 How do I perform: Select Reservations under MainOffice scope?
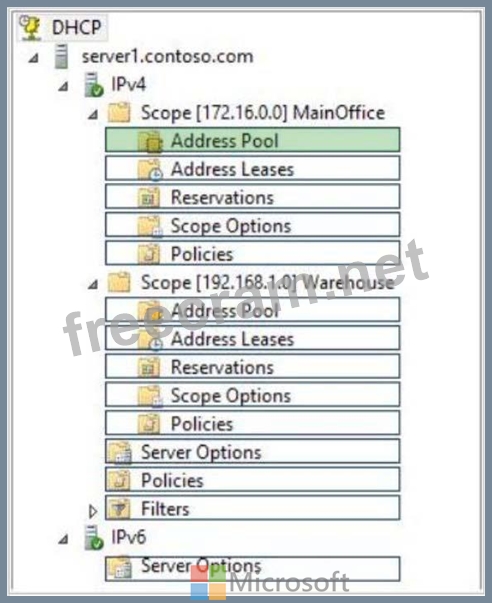pyautogui.click(x=252, y=197)
